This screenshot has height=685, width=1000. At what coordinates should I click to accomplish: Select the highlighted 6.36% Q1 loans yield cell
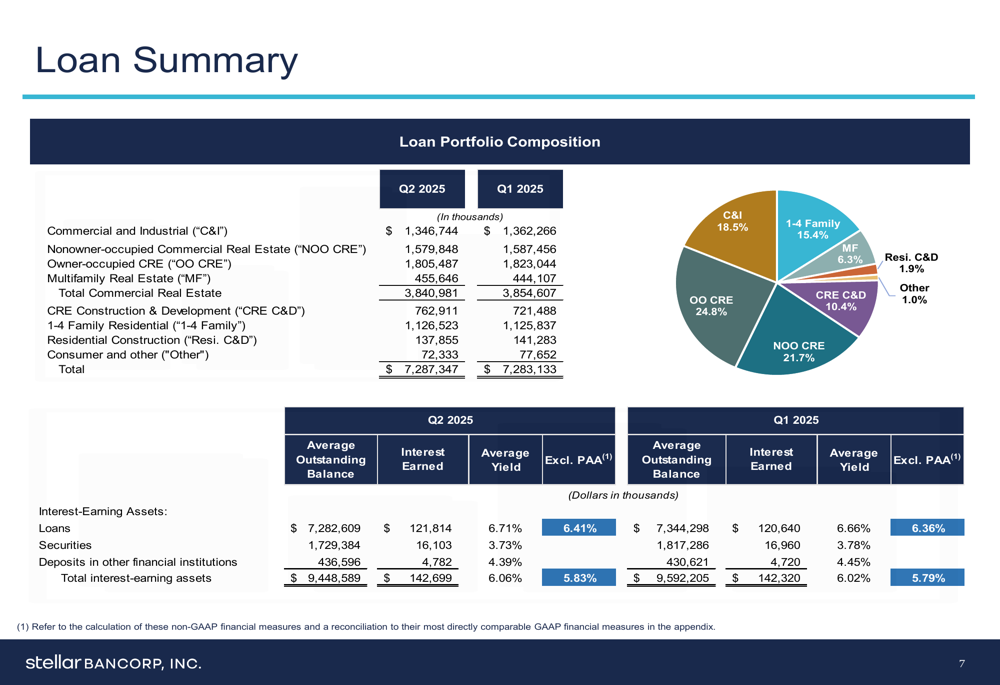[x=927, y=527]
